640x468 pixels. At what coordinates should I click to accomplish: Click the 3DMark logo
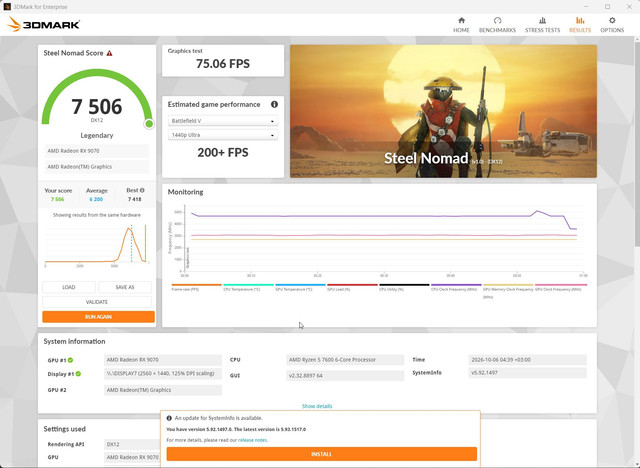point(44,24)
